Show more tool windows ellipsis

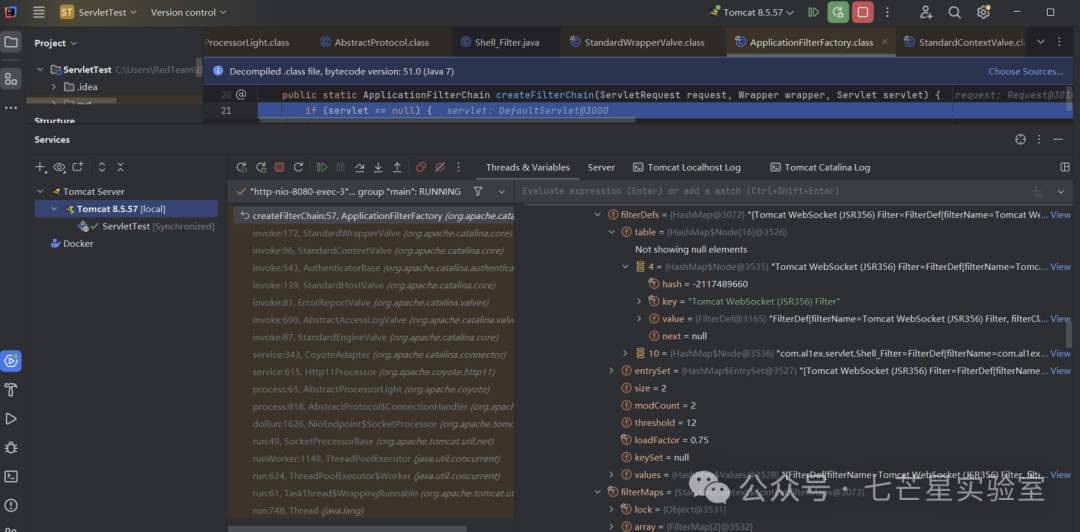point(11,108)
